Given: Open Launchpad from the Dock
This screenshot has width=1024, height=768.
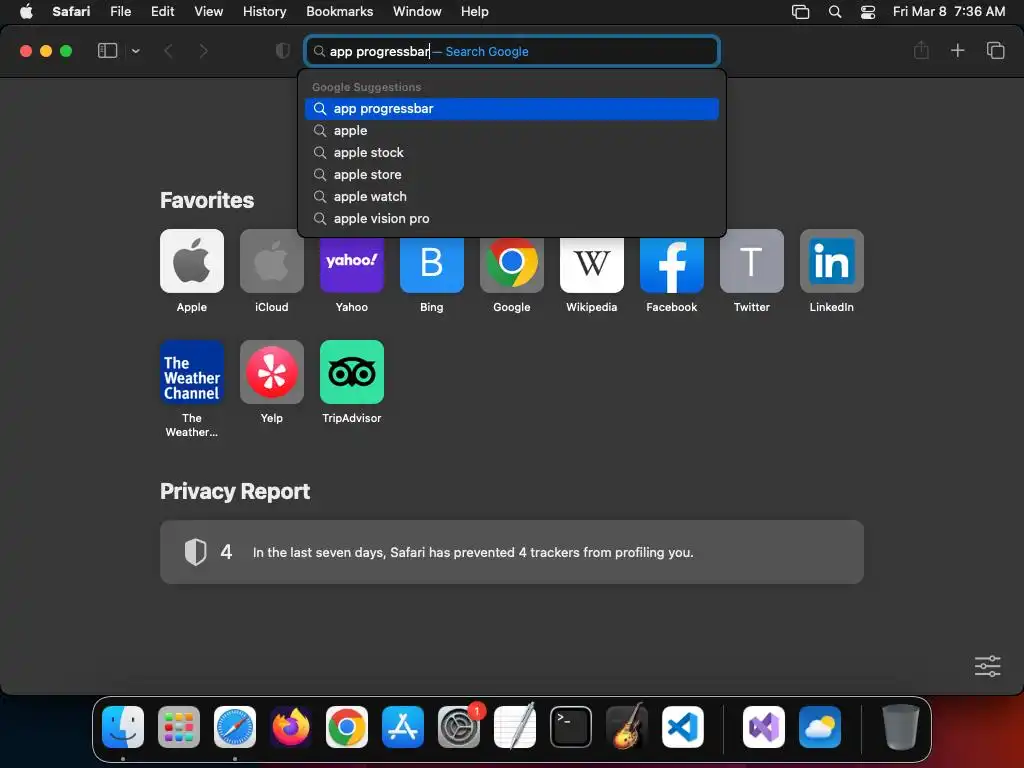Looking at the screenshot, I should [179, 727].
